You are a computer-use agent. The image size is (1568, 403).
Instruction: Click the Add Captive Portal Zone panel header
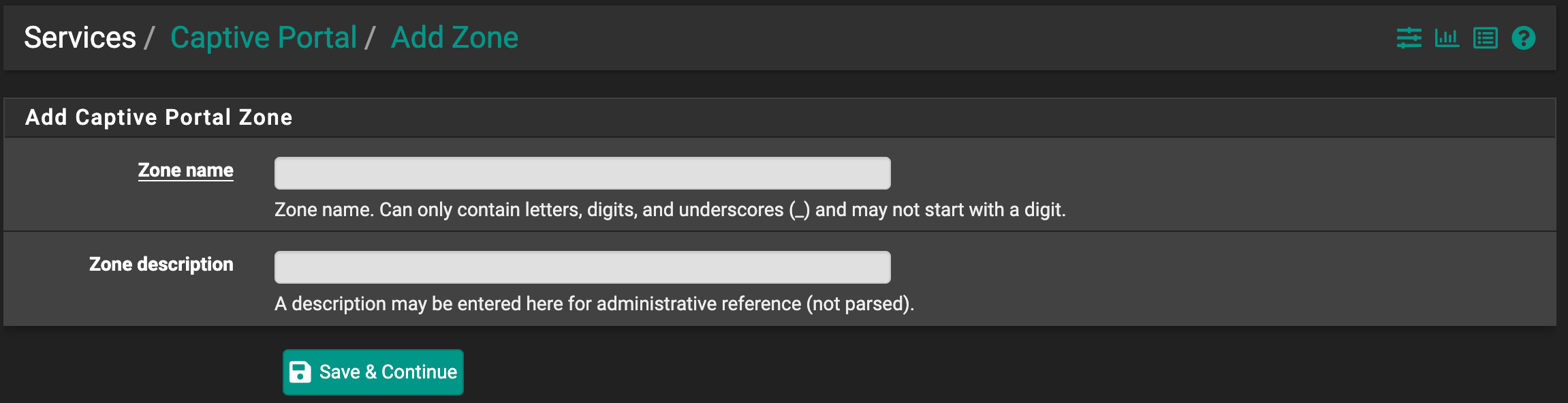[159, 117]
